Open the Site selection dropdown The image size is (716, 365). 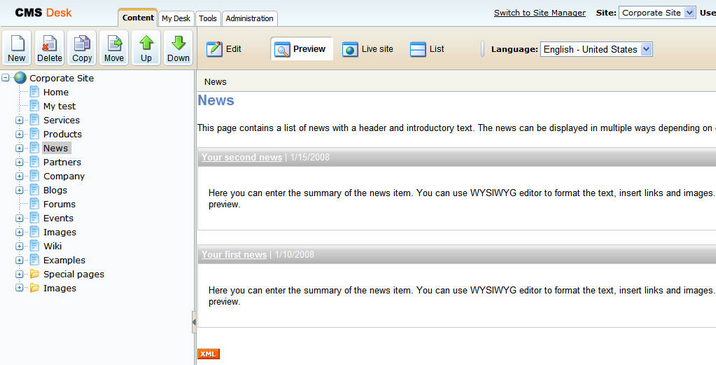coord(657,13)
